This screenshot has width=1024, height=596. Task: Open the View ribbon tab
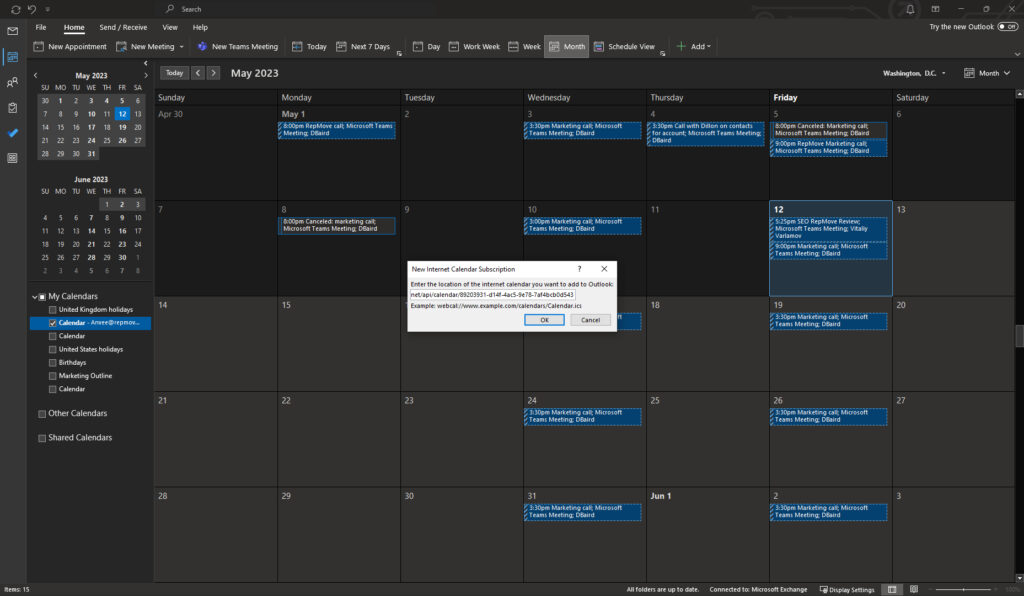pos(170,27)
